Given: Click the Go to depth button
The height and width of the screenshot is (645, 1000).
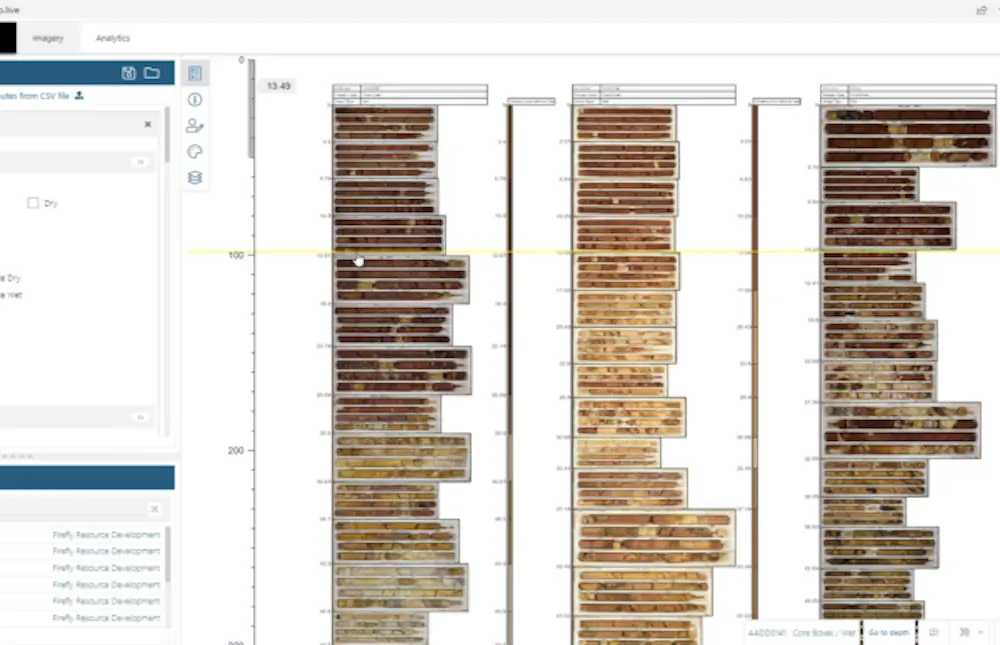Looking at the screenshot, I should 889,633.
